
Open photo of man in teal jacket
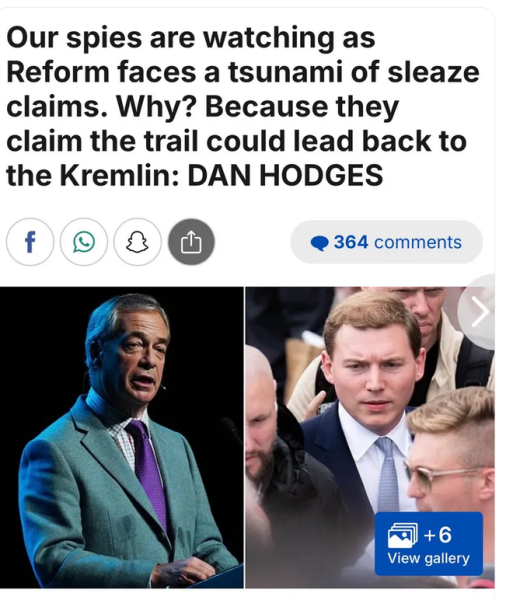coord(122,437)
